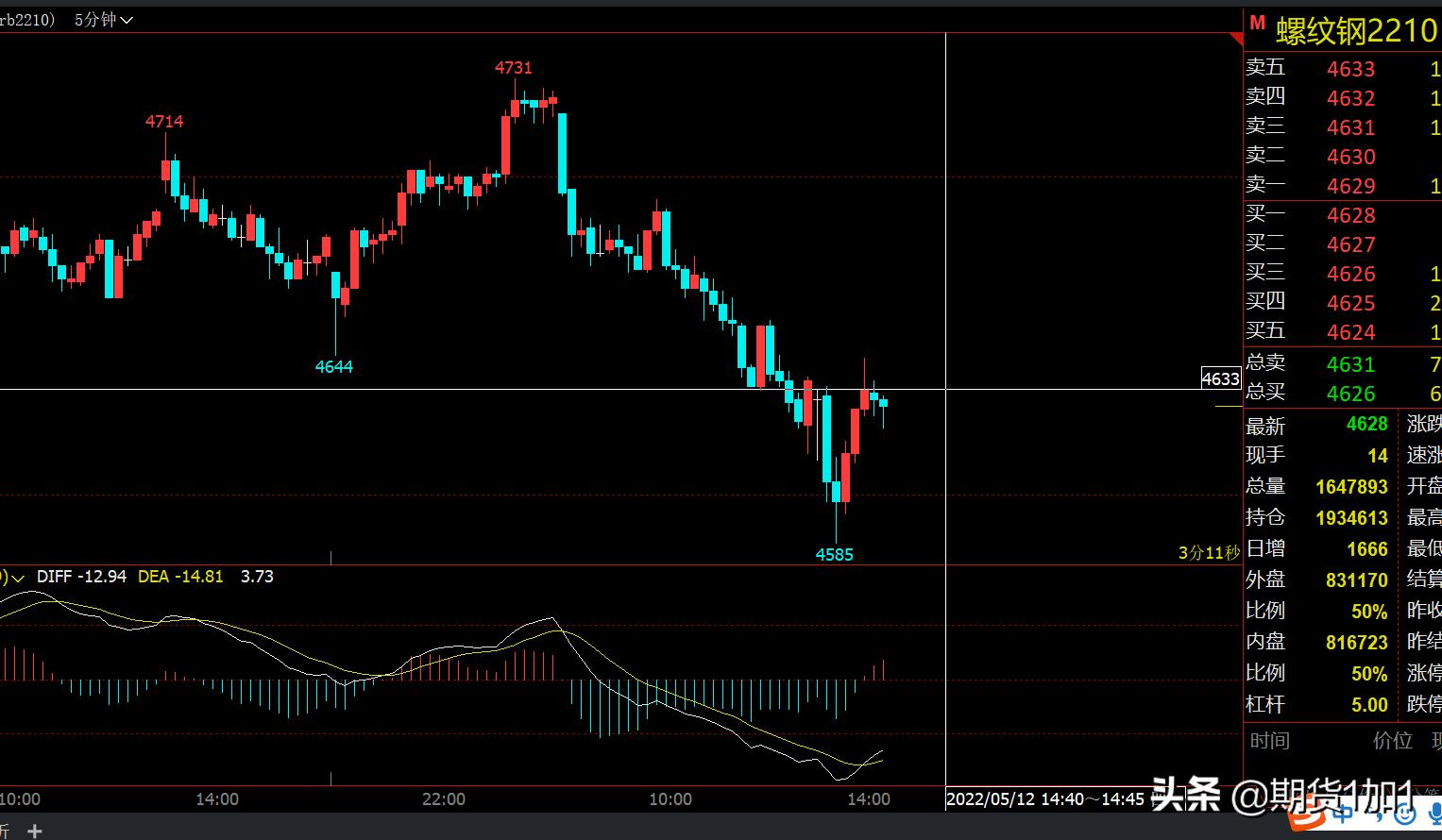This screenshot has width=1442, height=840.
Task: Click the 卖三 ask price 4631
Action: 1350,127
